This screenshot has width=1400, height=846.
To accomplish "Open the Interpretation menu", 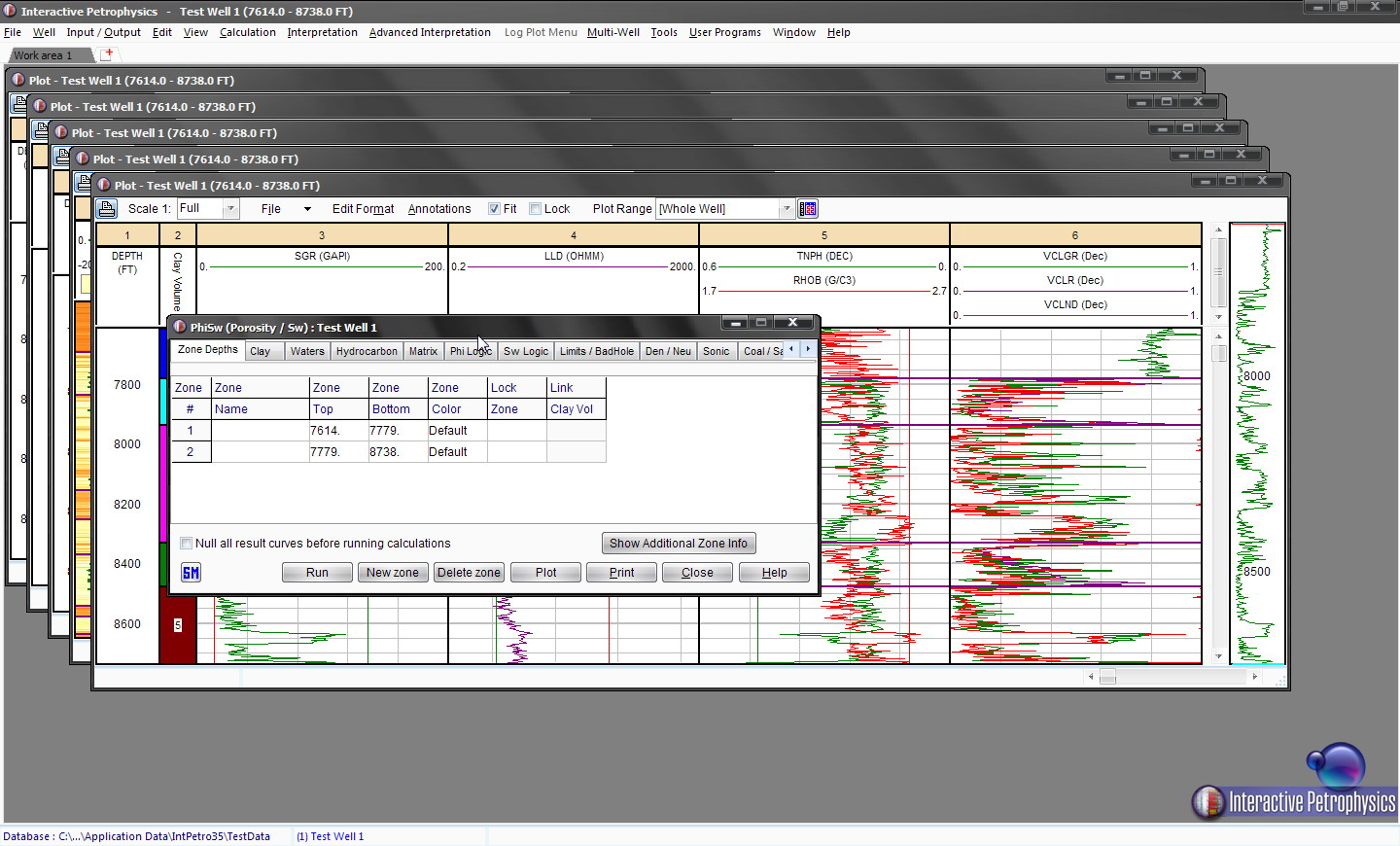I will pyautogui.click(x=323, y=32).
